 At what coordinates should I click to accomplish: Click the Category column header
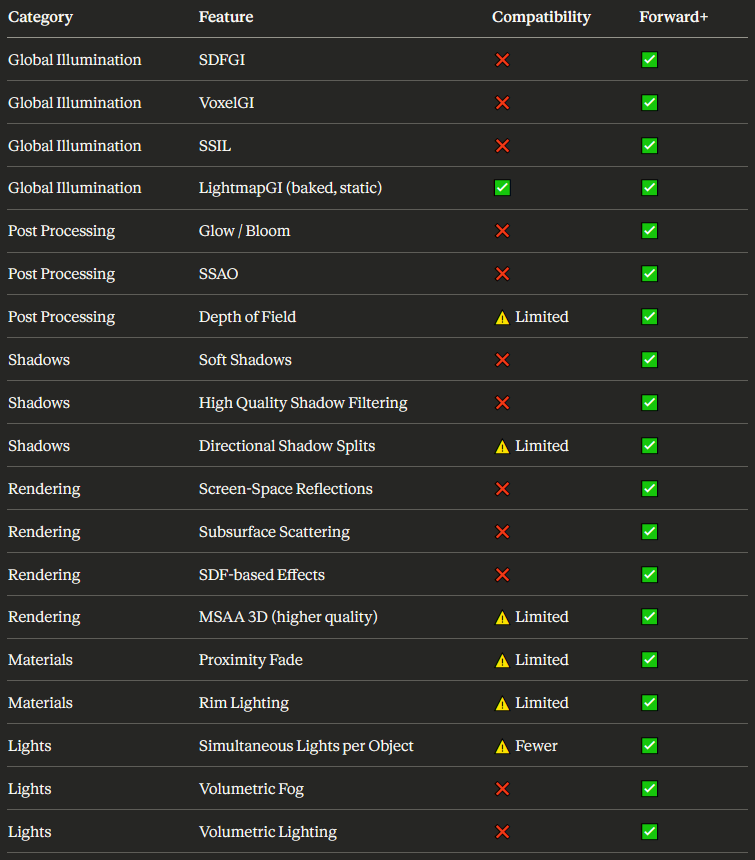coord(40,17)
